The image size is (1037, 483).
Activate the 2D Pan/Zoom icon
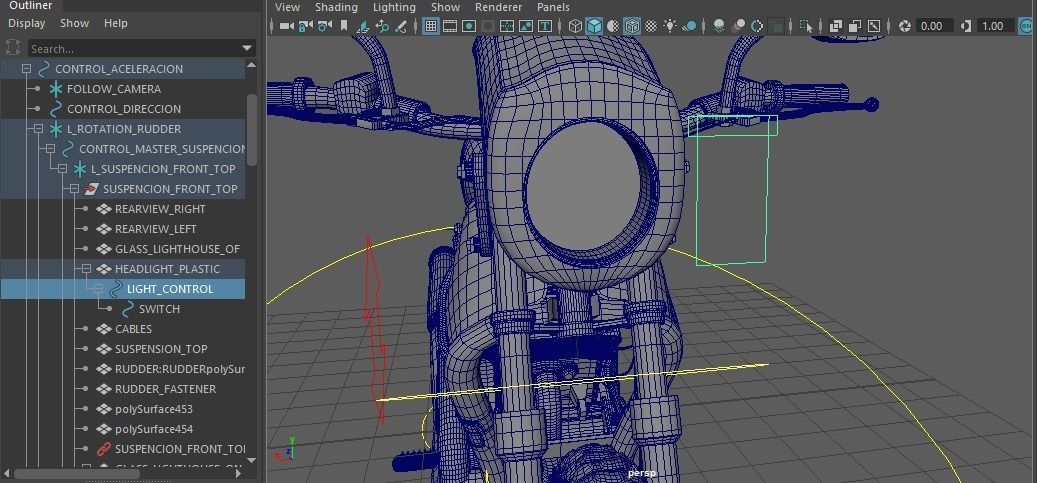coord(382,26)
